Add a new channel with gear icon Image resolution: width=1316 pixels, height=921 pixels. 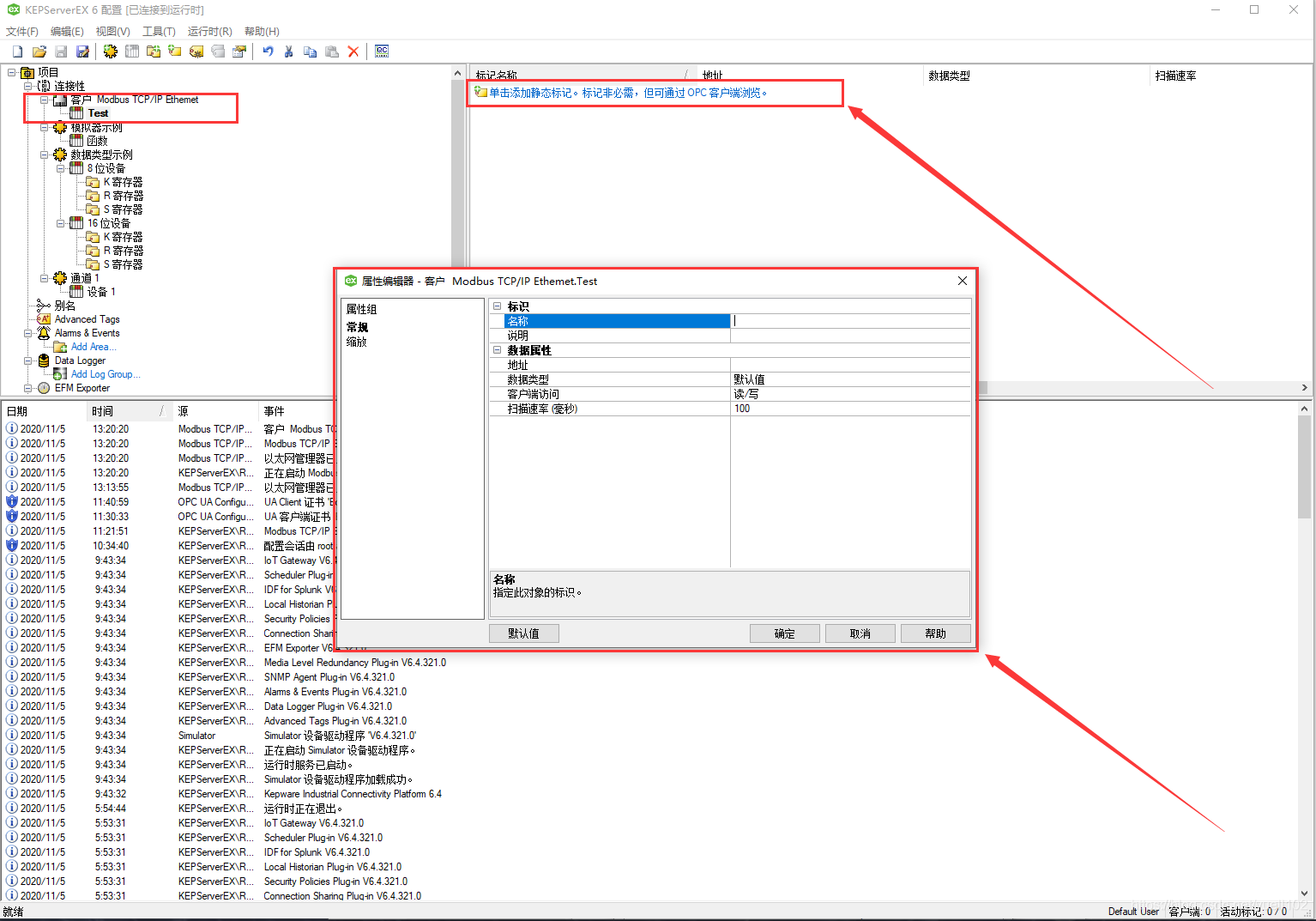tap(111, 52)
